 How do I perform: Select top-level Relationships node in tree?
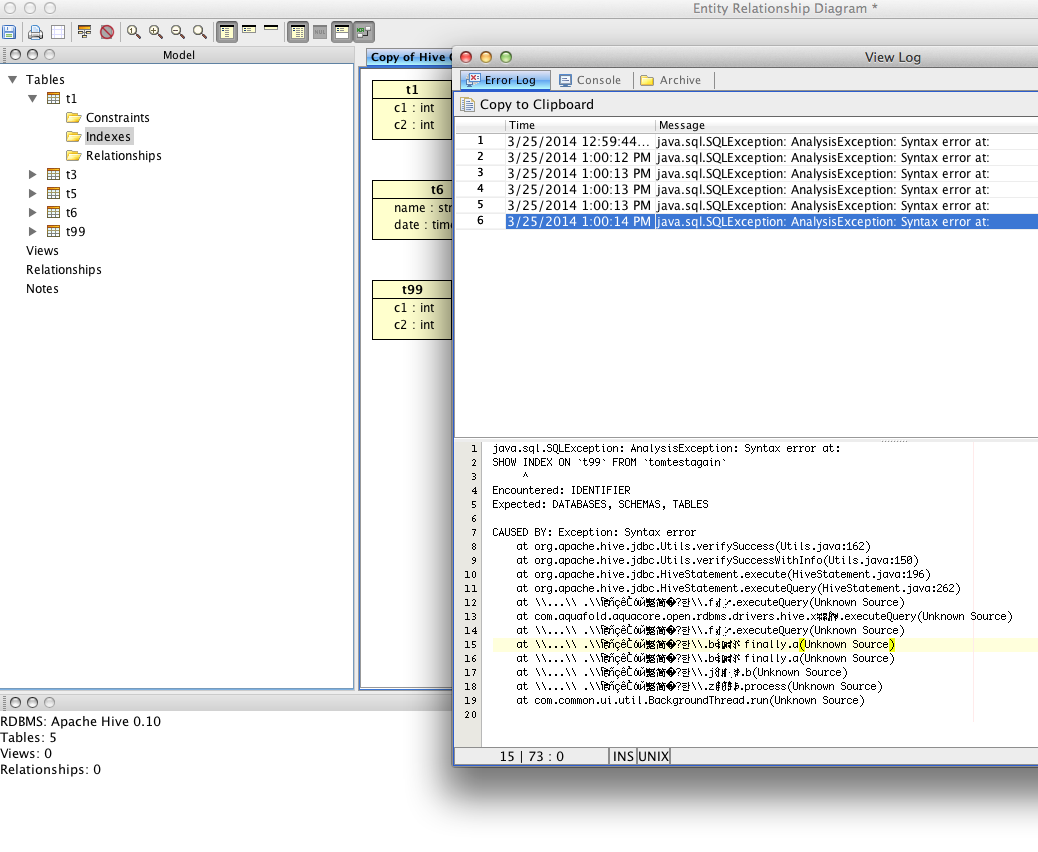click(x=64, y=270)
